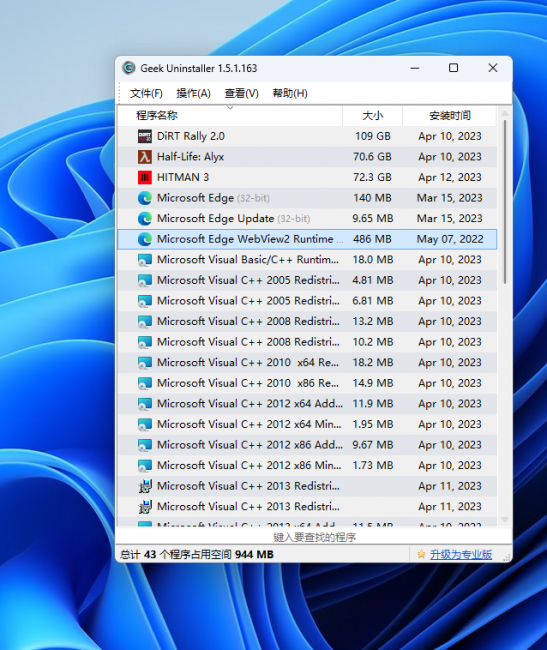Click the Edge WebView2 Runtime icon
This screenshot has height=650, width=547.
(x=145, y=239)
